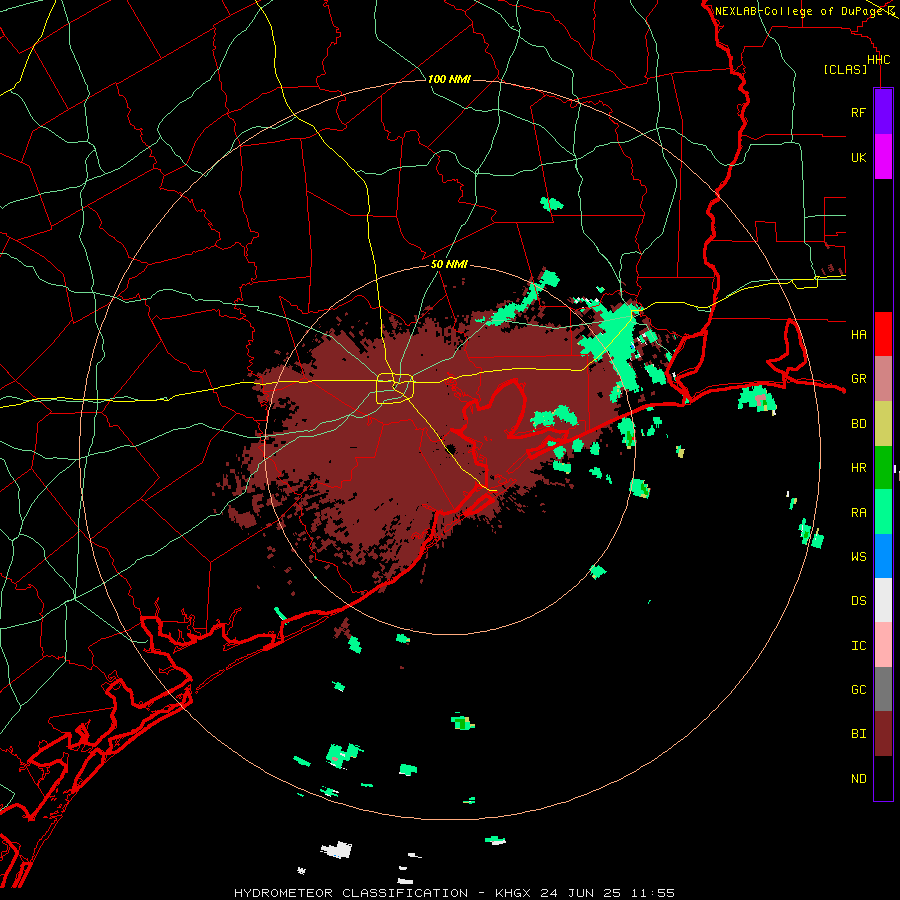The height and width of the screenshot is (900, 900).
Task: Click the HA legend label
Action: pyautogui.click(x=858, y=334)
